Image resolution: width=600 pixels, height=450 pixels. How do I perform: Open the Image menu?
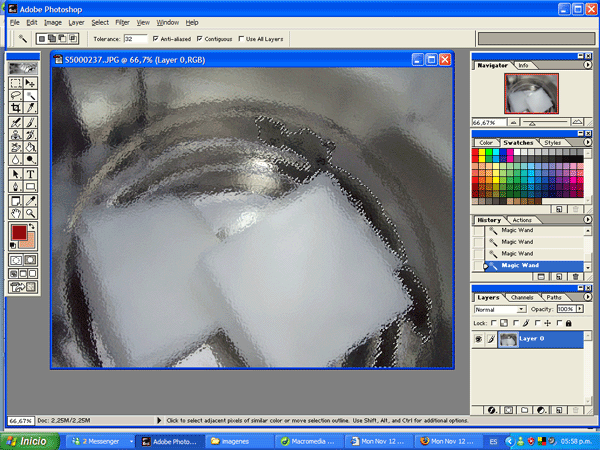tap(53, 23)
